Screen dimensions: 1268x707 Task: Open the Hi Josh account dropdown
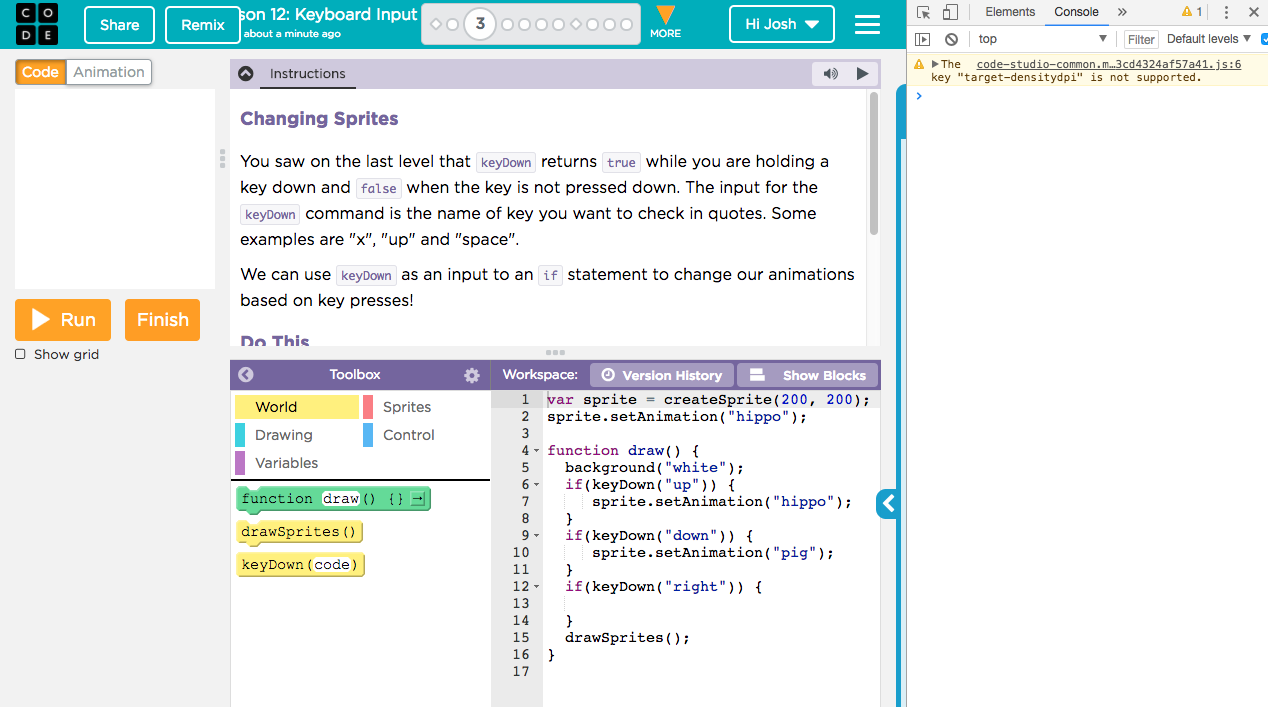(781, 24)
